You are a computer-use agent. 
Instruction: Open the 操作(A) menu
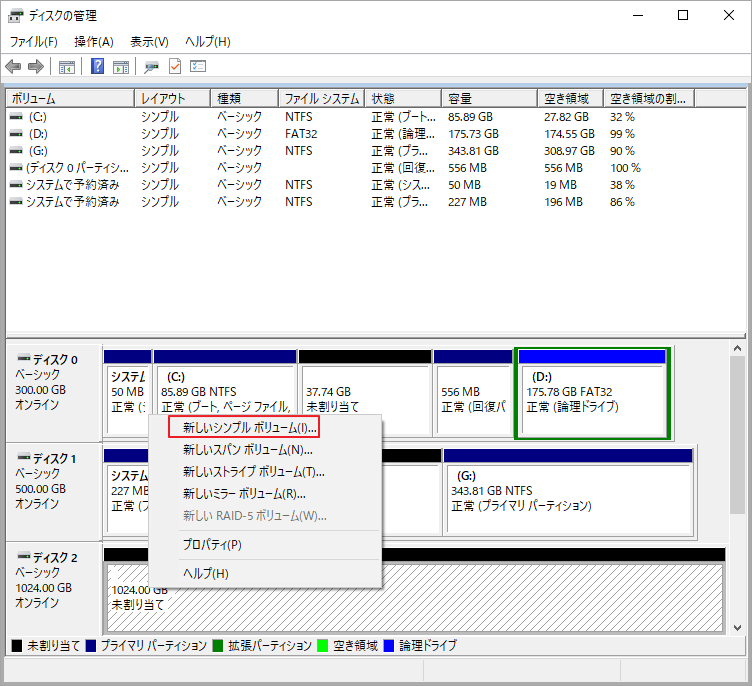[x=94, y=42]
